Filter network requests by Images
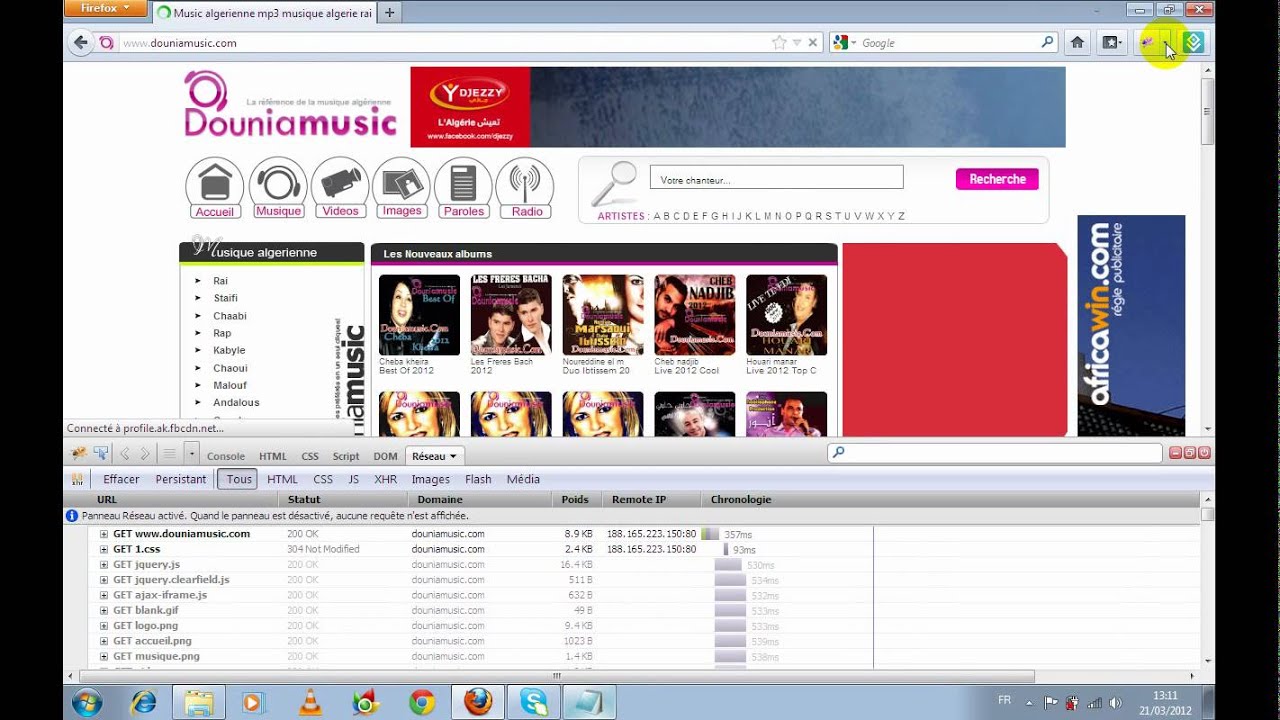The height and width of the screenshot is (720, 1280). pos(431,479)
